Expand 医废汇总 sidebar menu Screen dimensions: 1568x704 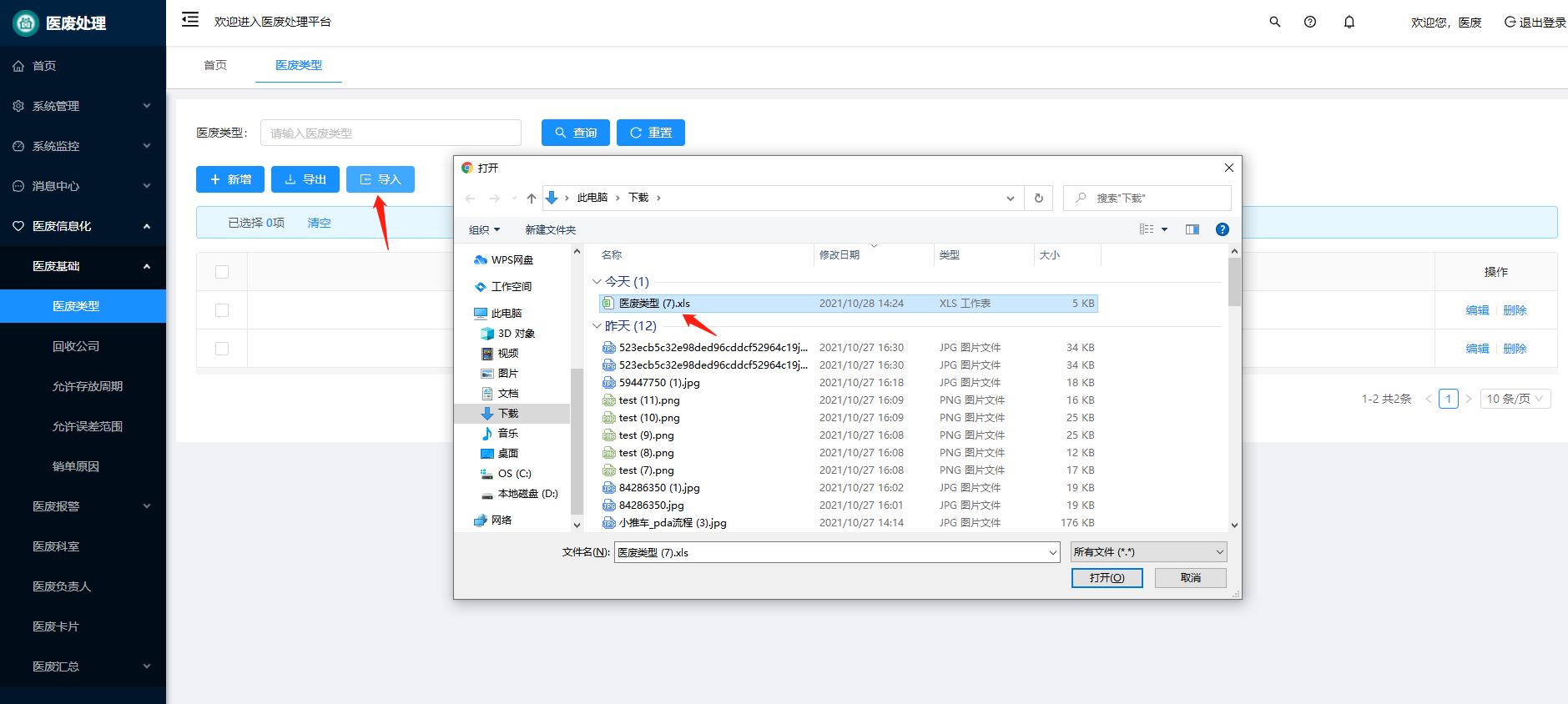pyautogui.click(x=83, y=666)
